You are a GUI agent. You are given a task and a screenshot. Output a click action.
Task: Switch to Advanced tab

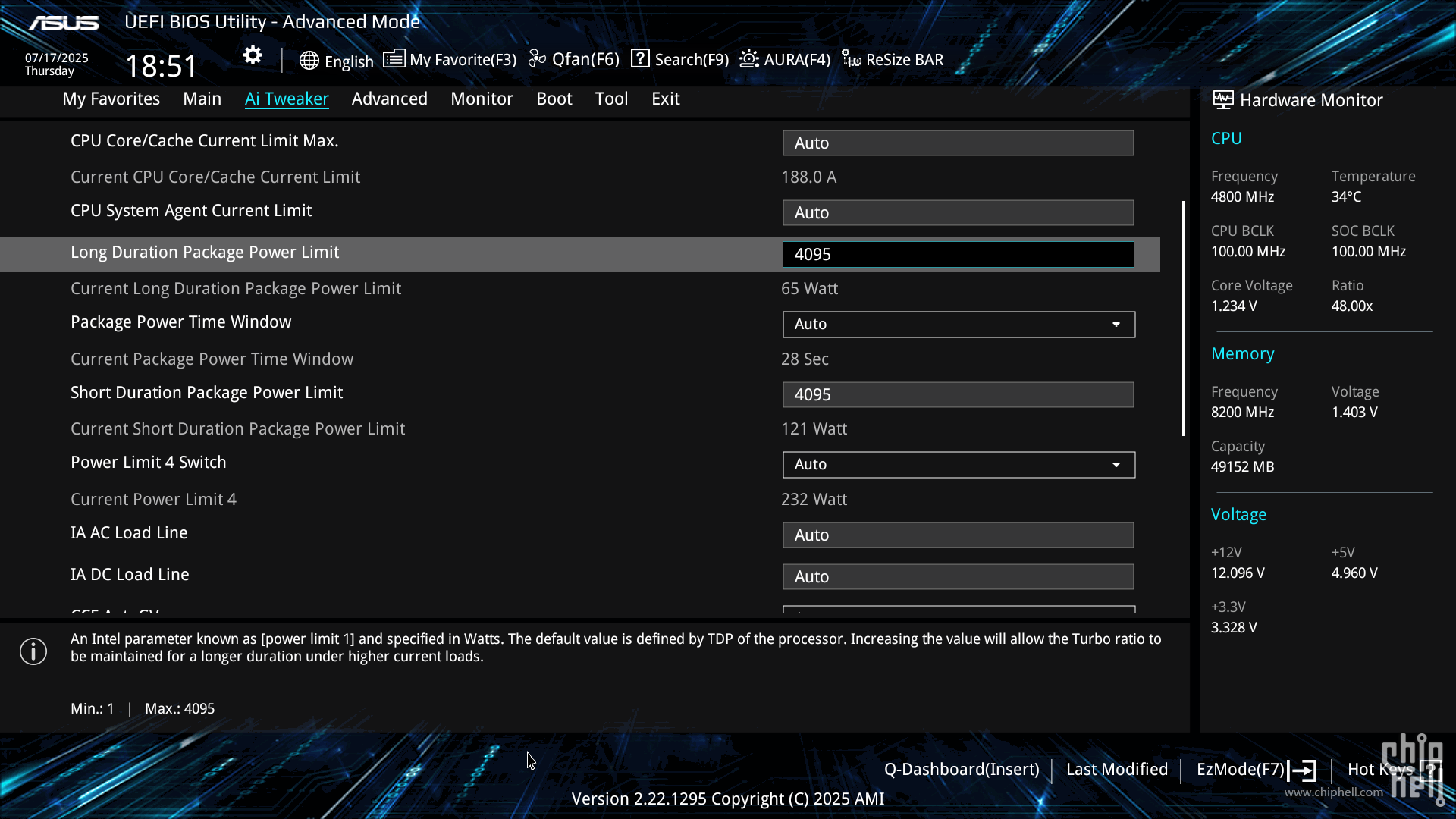tap(390, 99)
